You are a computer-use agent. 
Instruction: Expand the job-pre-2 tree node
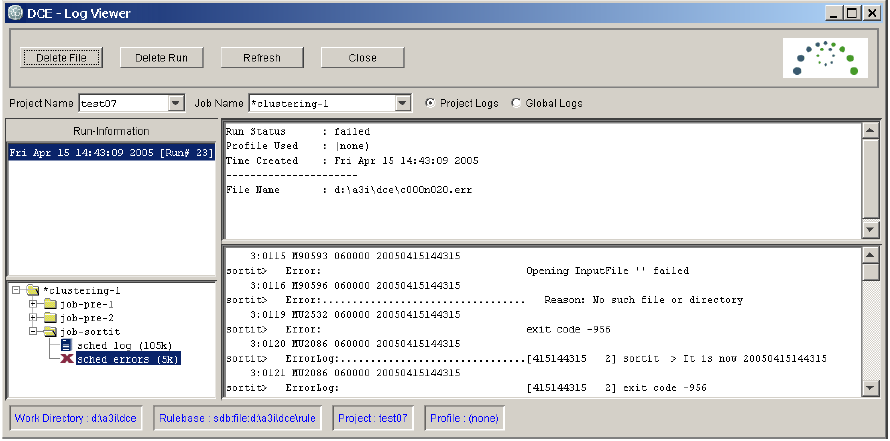pos(33,318)
